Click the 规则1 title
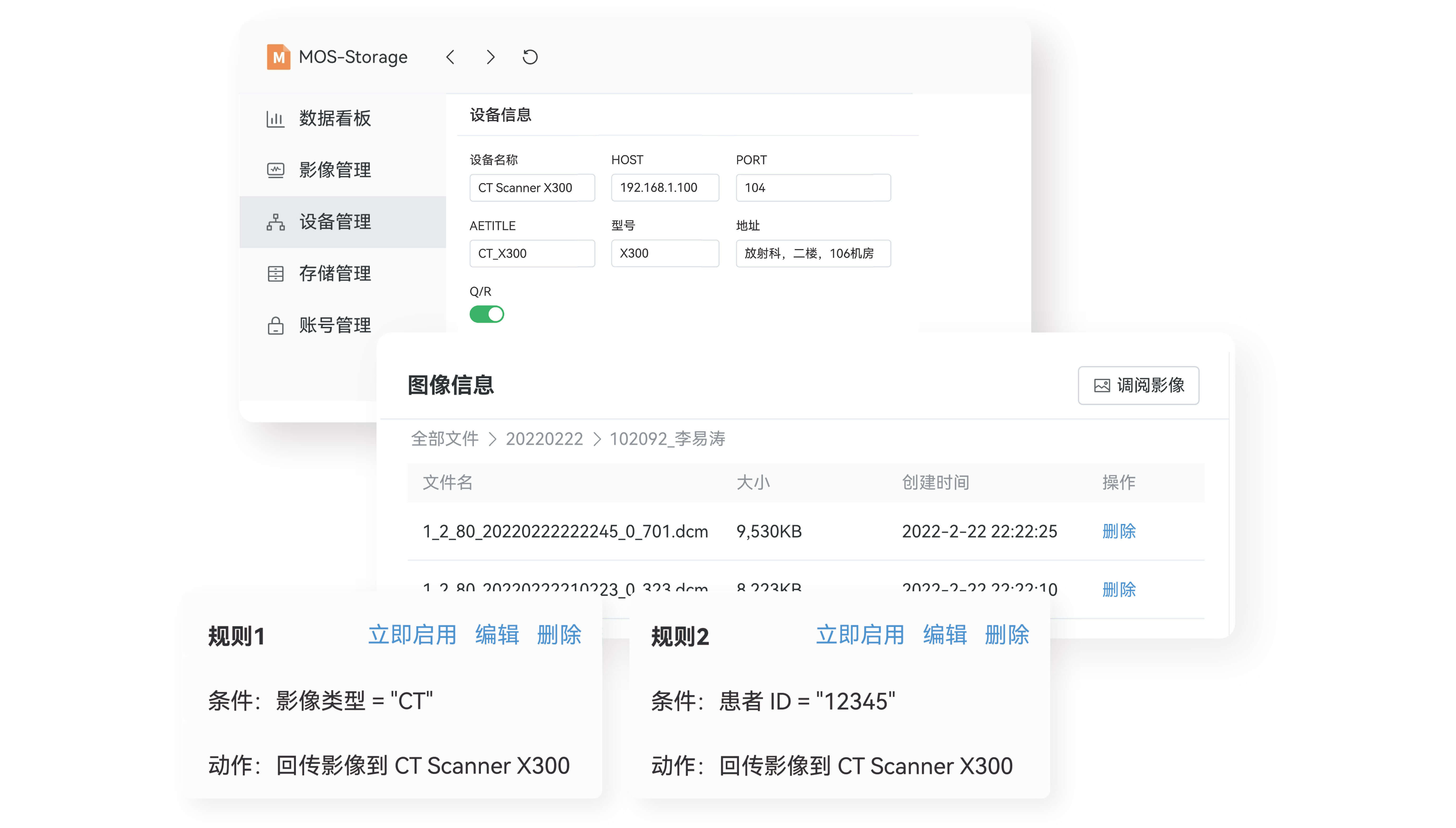The width and height of the screenshot is (1456, 828). 236,636
